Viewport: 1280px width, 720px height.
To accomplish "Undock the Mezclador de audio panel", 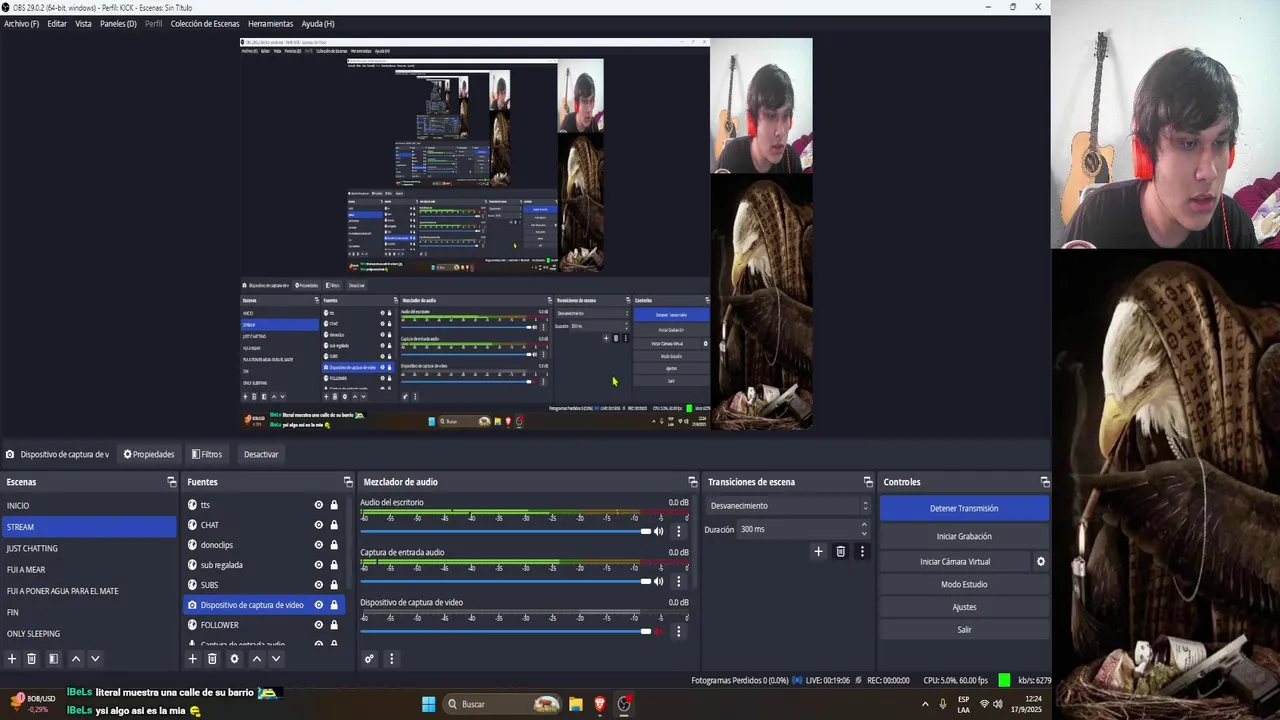I will pyautogui.click(x=692, y=482).
